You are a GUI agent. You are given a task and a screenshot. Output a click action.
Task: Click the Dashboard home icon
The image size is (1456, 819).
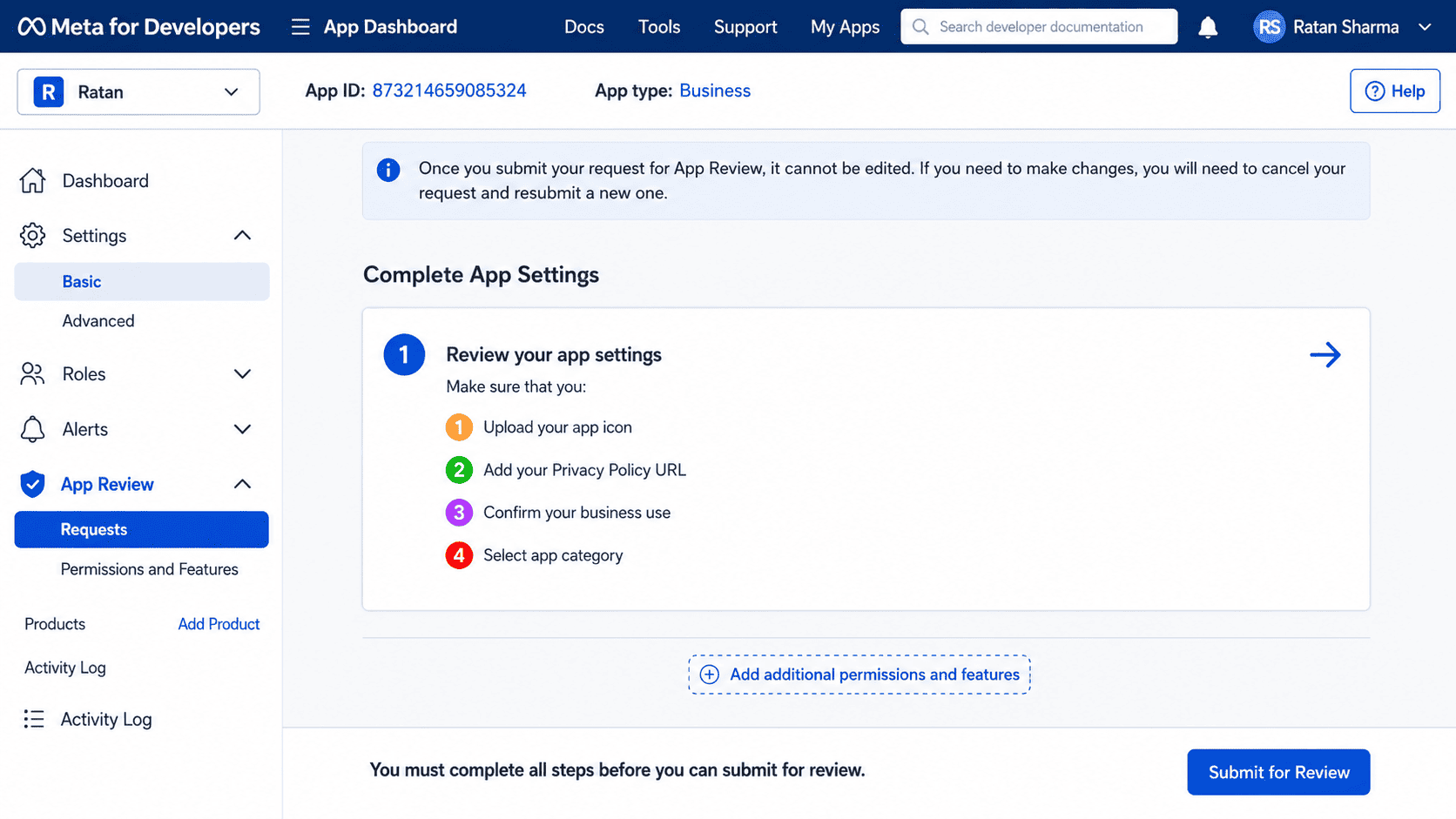[x=32, y=181]
